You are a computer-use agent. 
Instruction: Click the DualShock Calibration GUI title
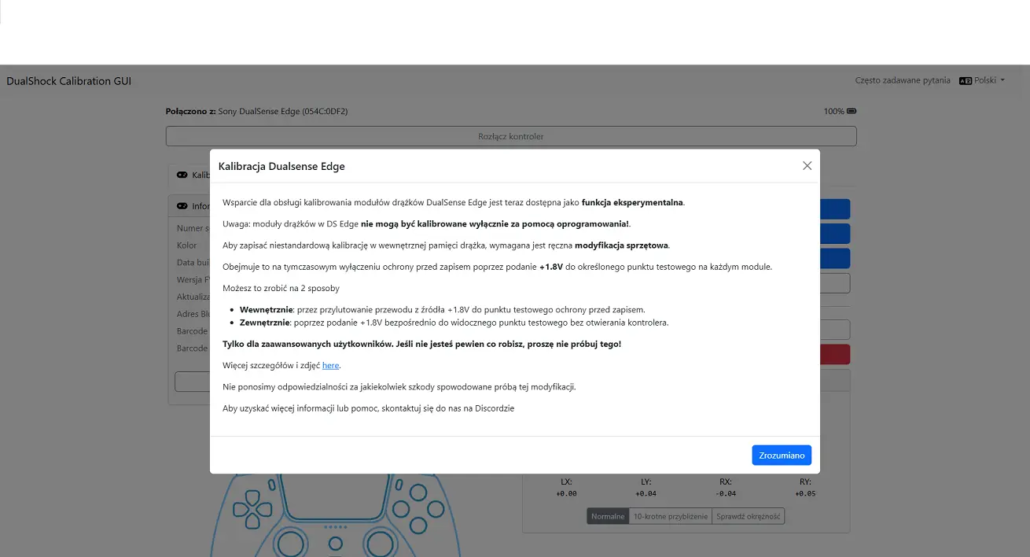pos(68,80)
